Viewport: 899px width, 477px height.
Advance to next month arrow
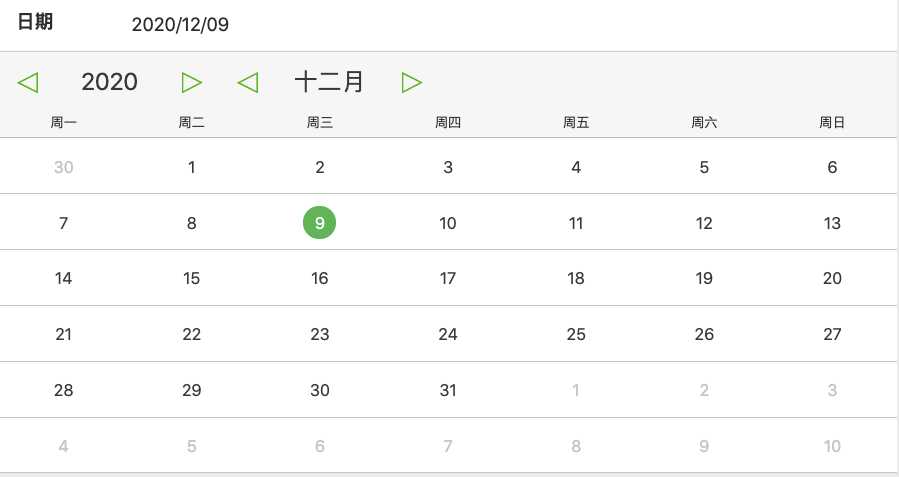coord(411,82)
